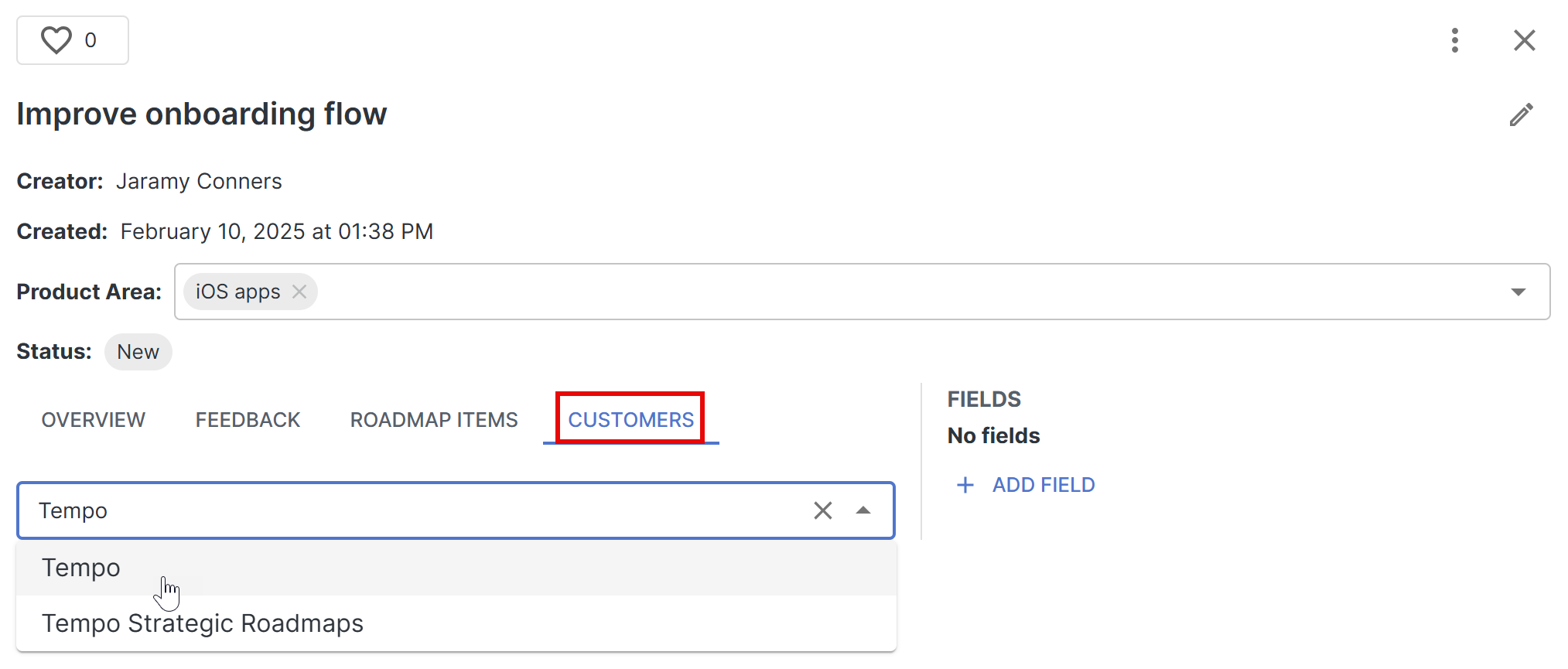1568x669 pixels.
Task: Switch to the FEEDBACK tab
Action: click(x=248, y=419)
